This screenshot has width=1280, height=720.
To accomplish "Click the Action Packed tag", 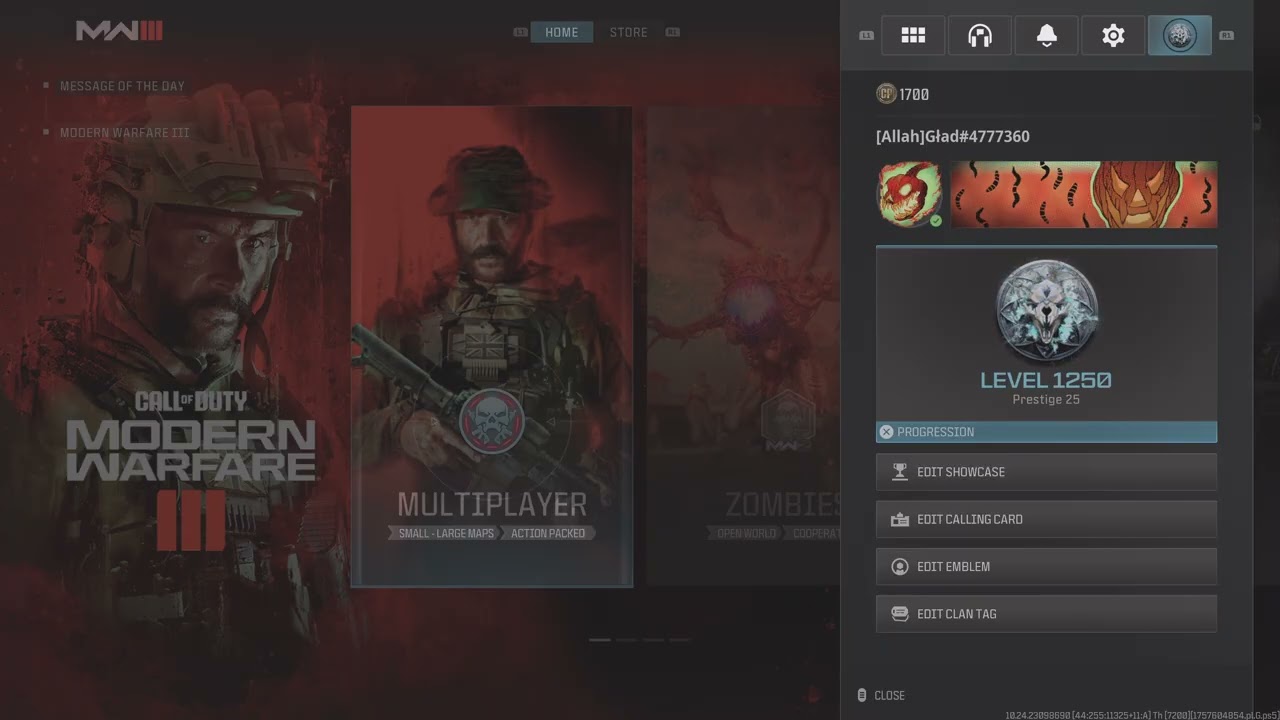I will [x=548, y=533].
